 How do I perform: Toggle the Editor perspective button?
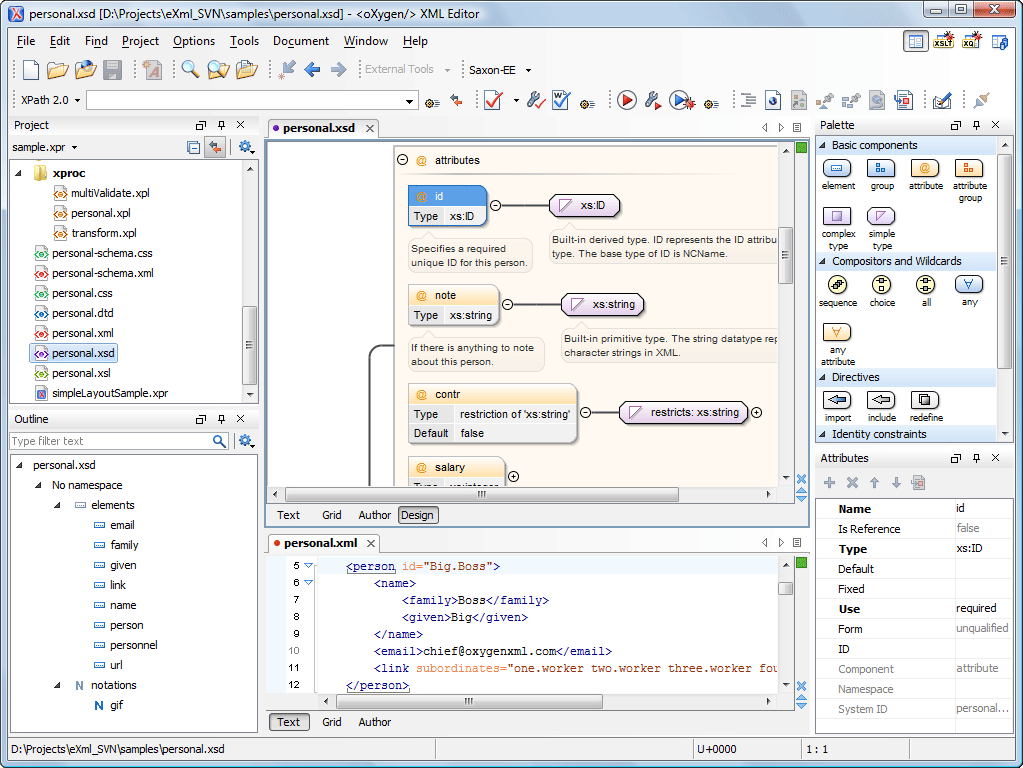click(915, 41)
